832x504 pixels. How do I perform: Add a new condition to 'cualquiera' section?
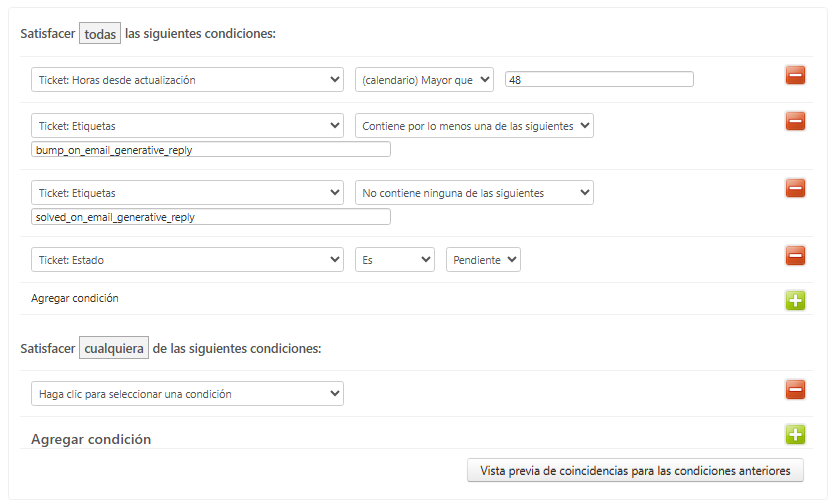click(x=795, y=434)
